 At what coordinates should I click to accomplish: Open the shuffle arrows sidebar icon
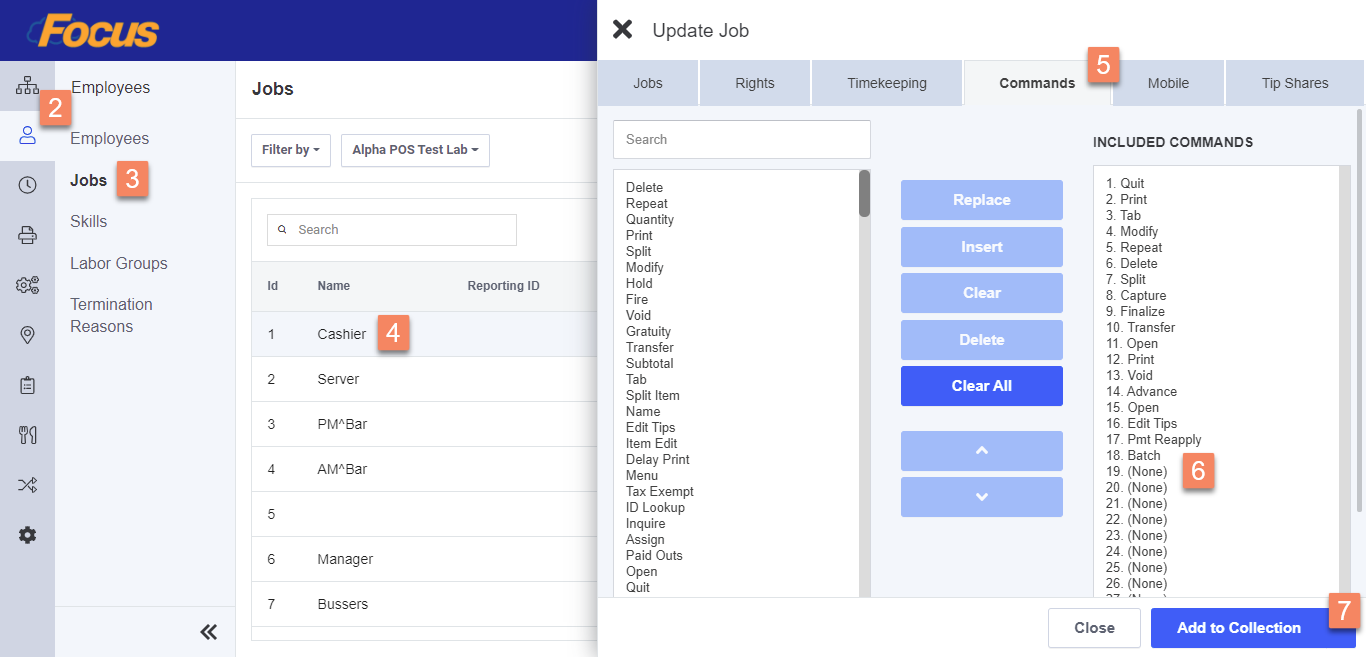(27, 485)
